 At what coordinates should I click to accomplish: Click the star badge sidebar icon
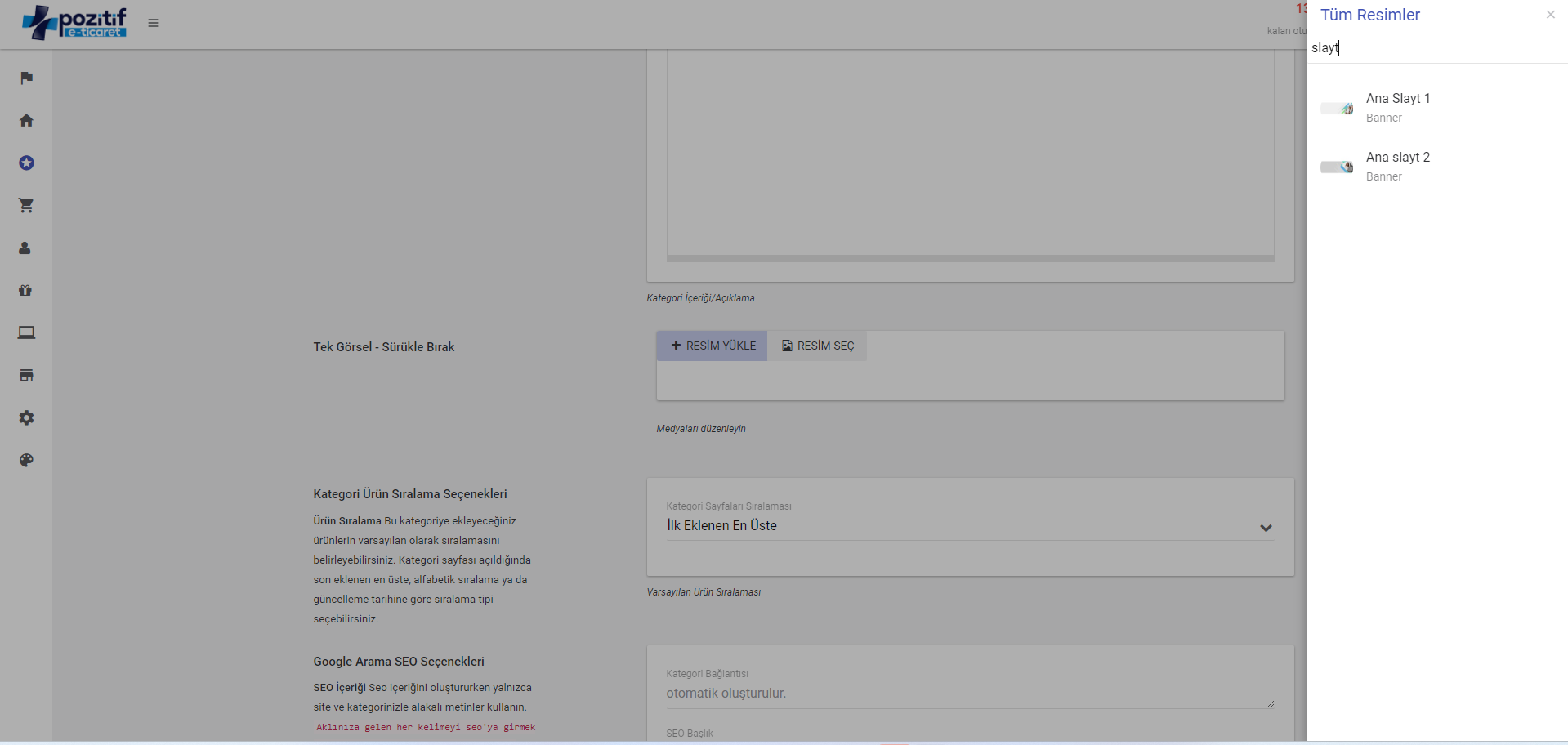coord(26,163)
